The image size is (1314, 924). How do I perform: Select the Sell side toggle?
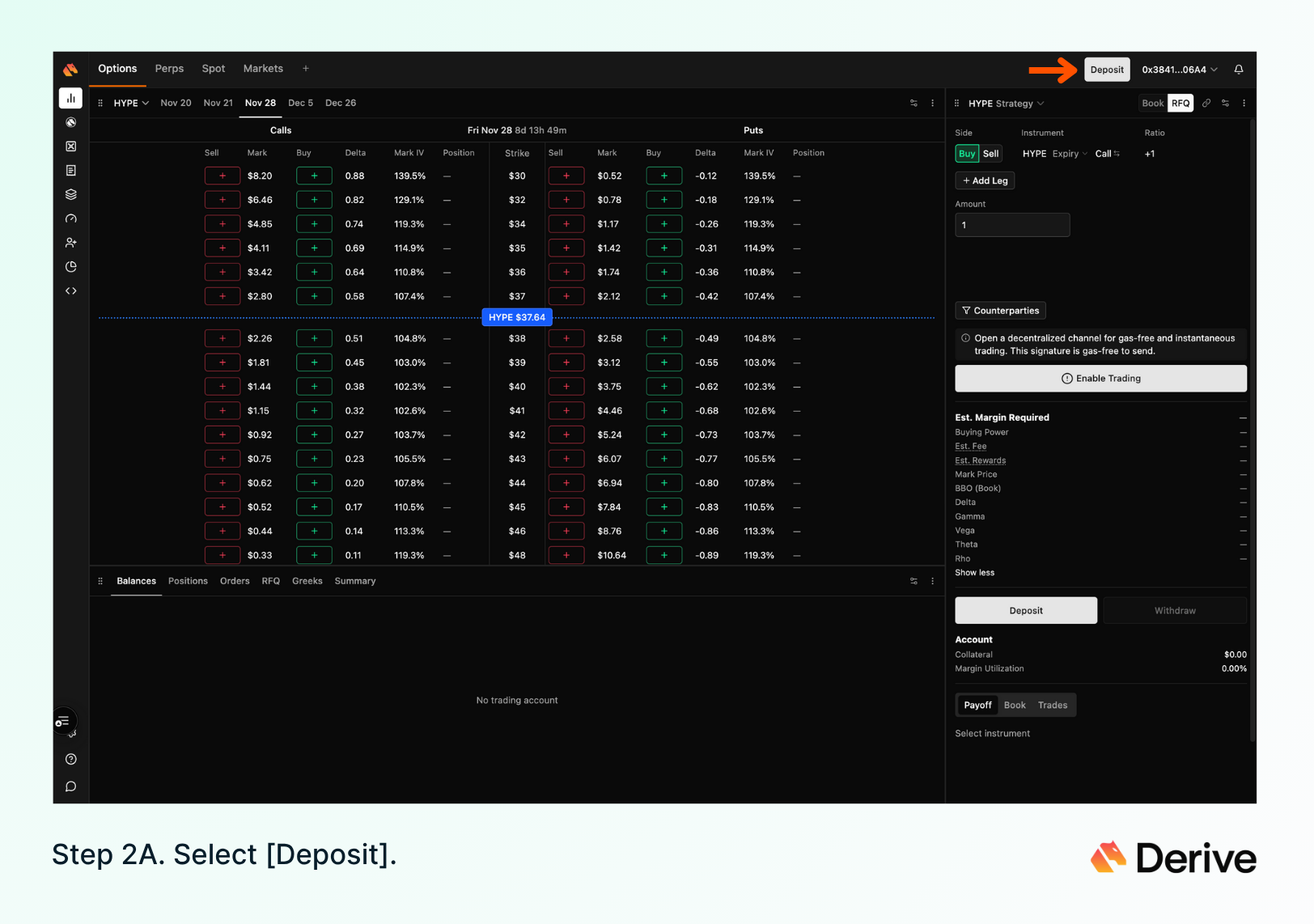point(991,154)
